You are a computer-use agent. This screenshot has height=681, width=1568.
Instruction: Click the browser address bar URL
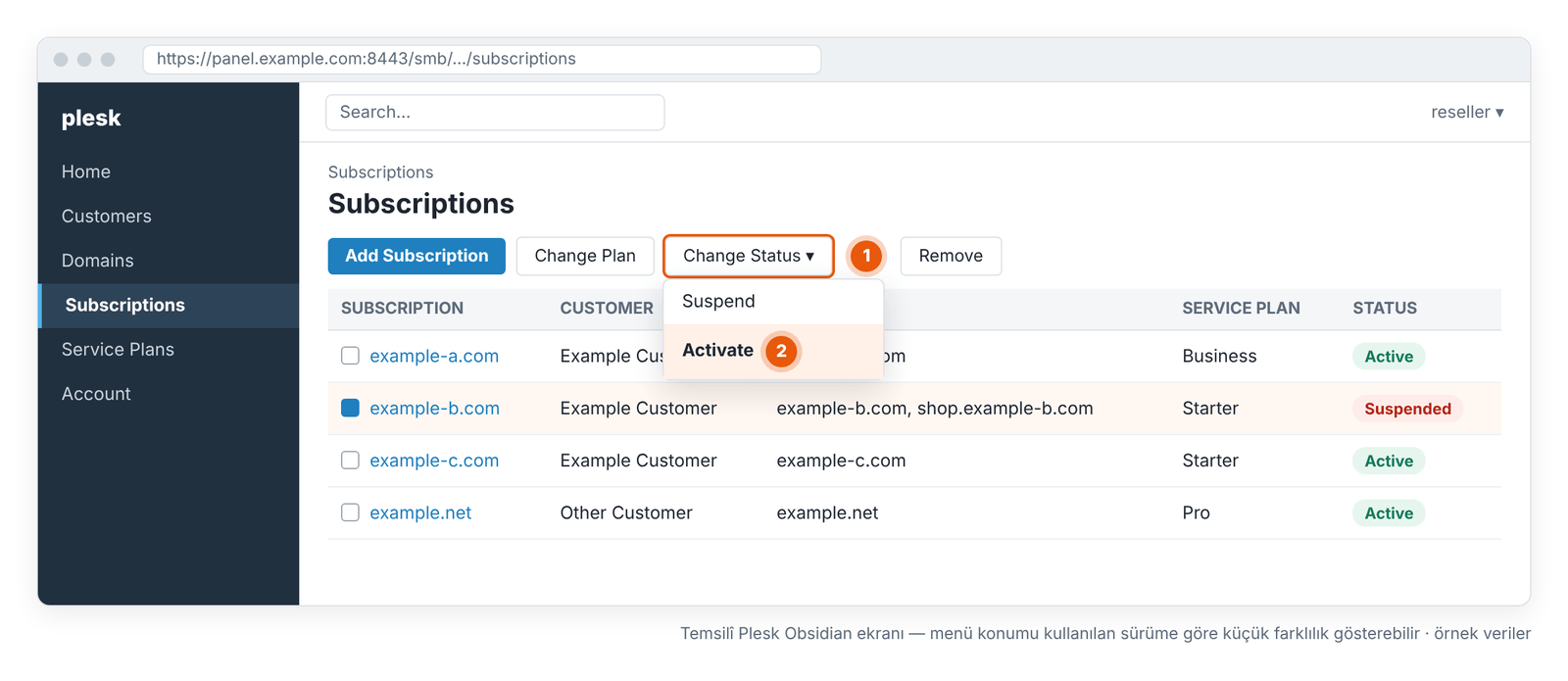[481, 59]
